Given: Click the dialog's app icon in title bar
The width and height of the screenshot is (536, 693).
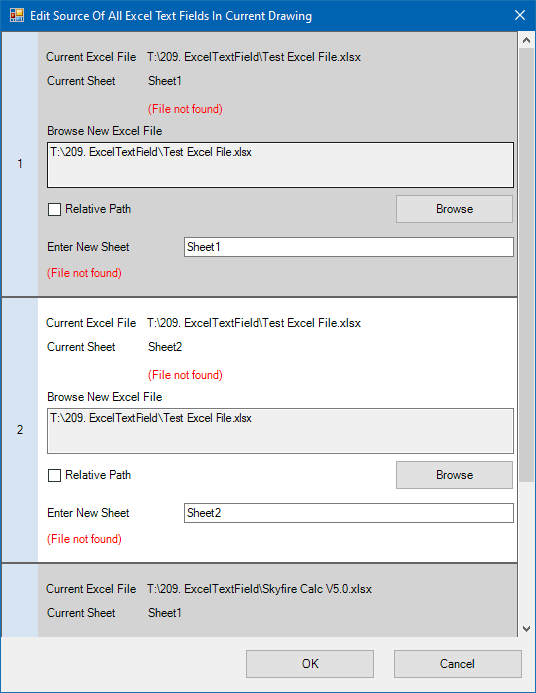Looking at the screenshot, I should 16,15.
